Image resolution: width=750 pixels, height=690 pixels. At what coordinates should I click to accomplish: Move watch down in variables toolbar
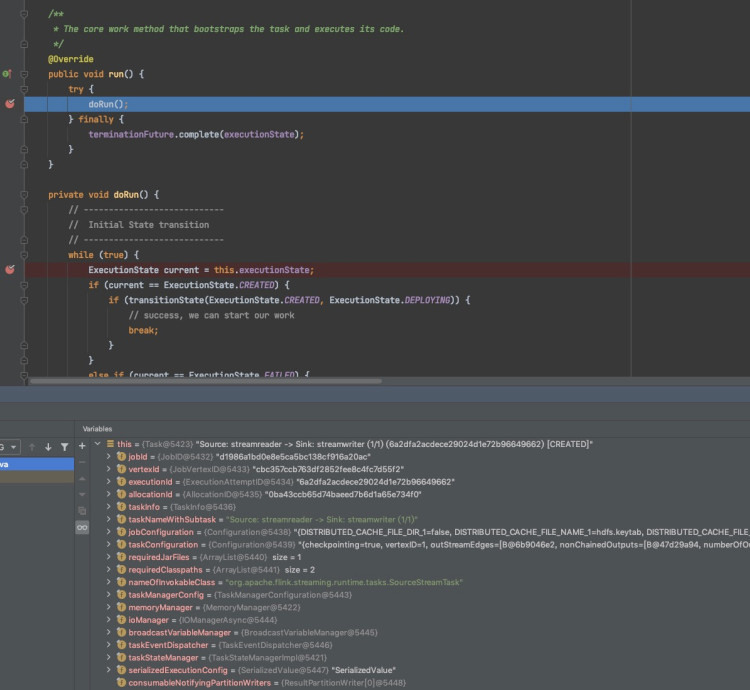click(82, 494)
